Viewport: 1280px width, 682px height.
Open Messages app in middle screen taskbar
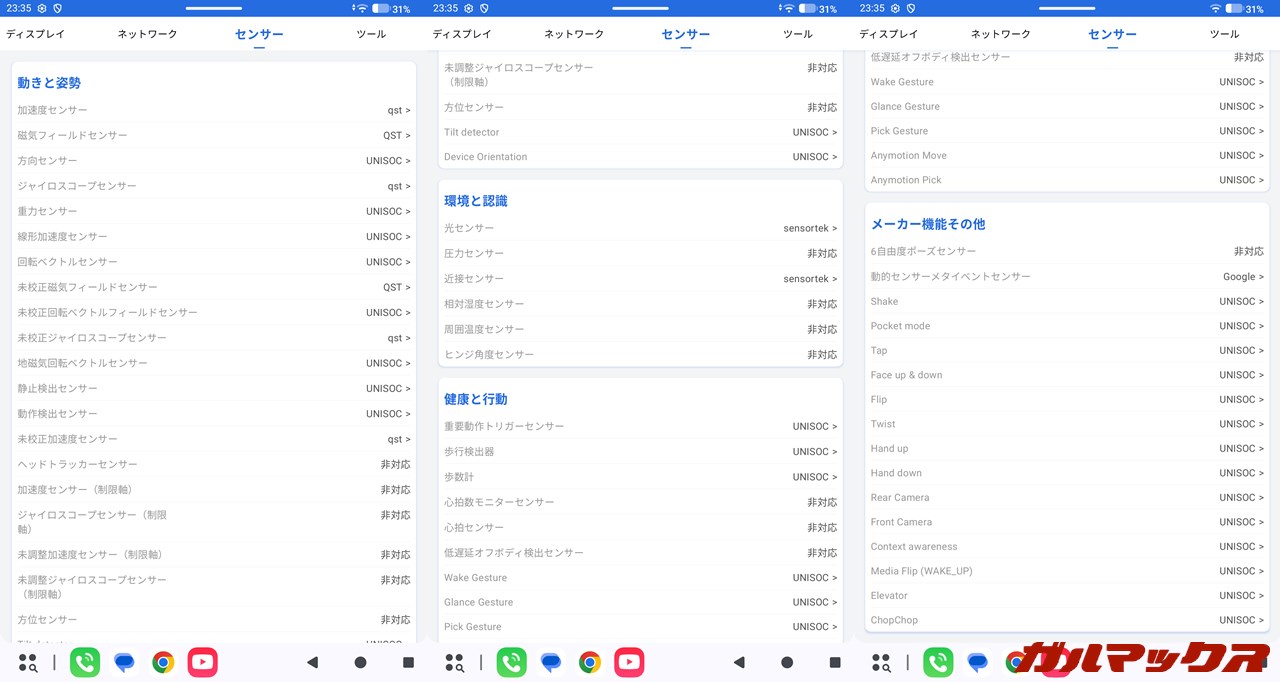pyautogui.click(x=551, y=662)
